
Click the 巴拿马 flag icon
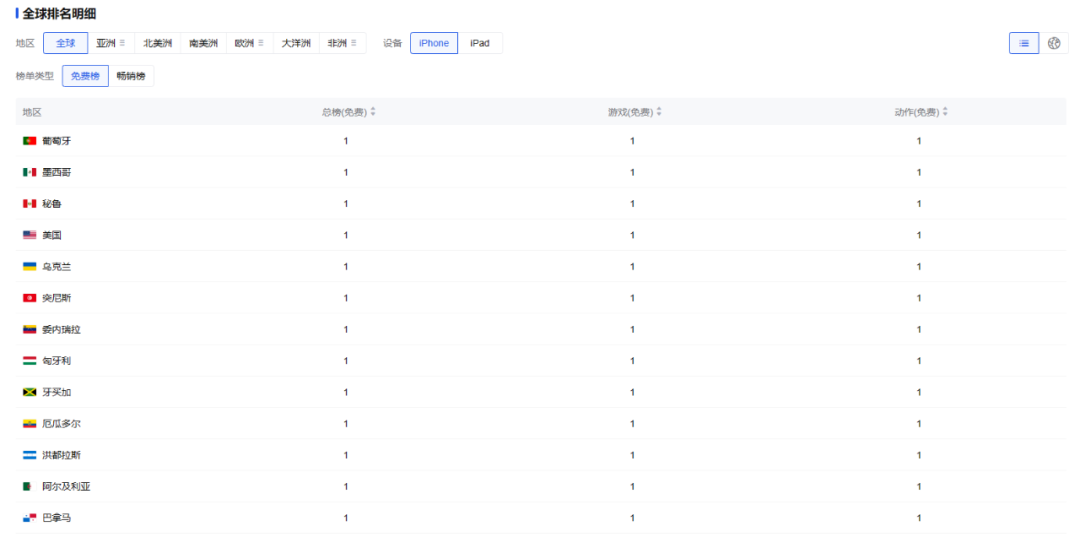[x=29, y=518]
